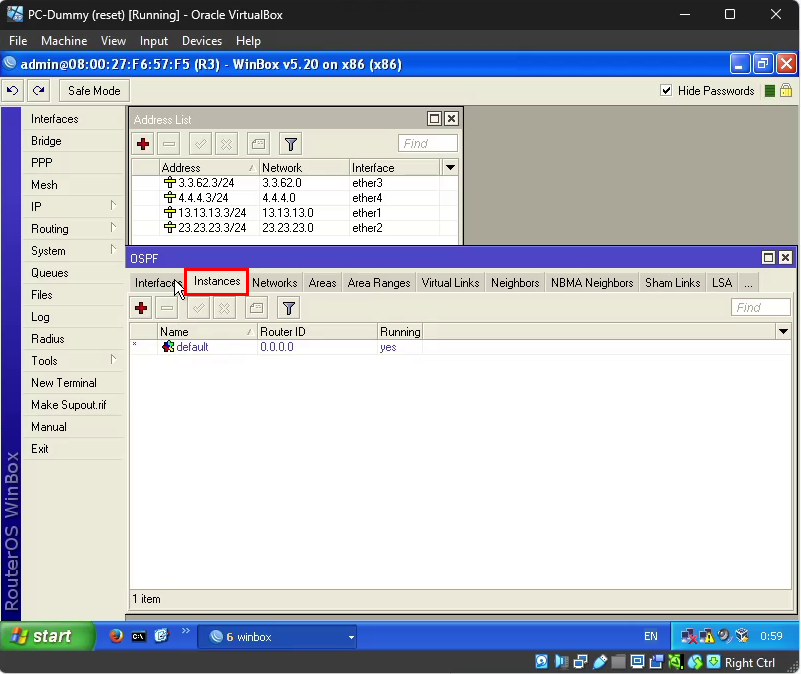This screenshot has width=801, height=674.
Task: Click enable checkmark icon in Address List
Action: click(200, 144)
